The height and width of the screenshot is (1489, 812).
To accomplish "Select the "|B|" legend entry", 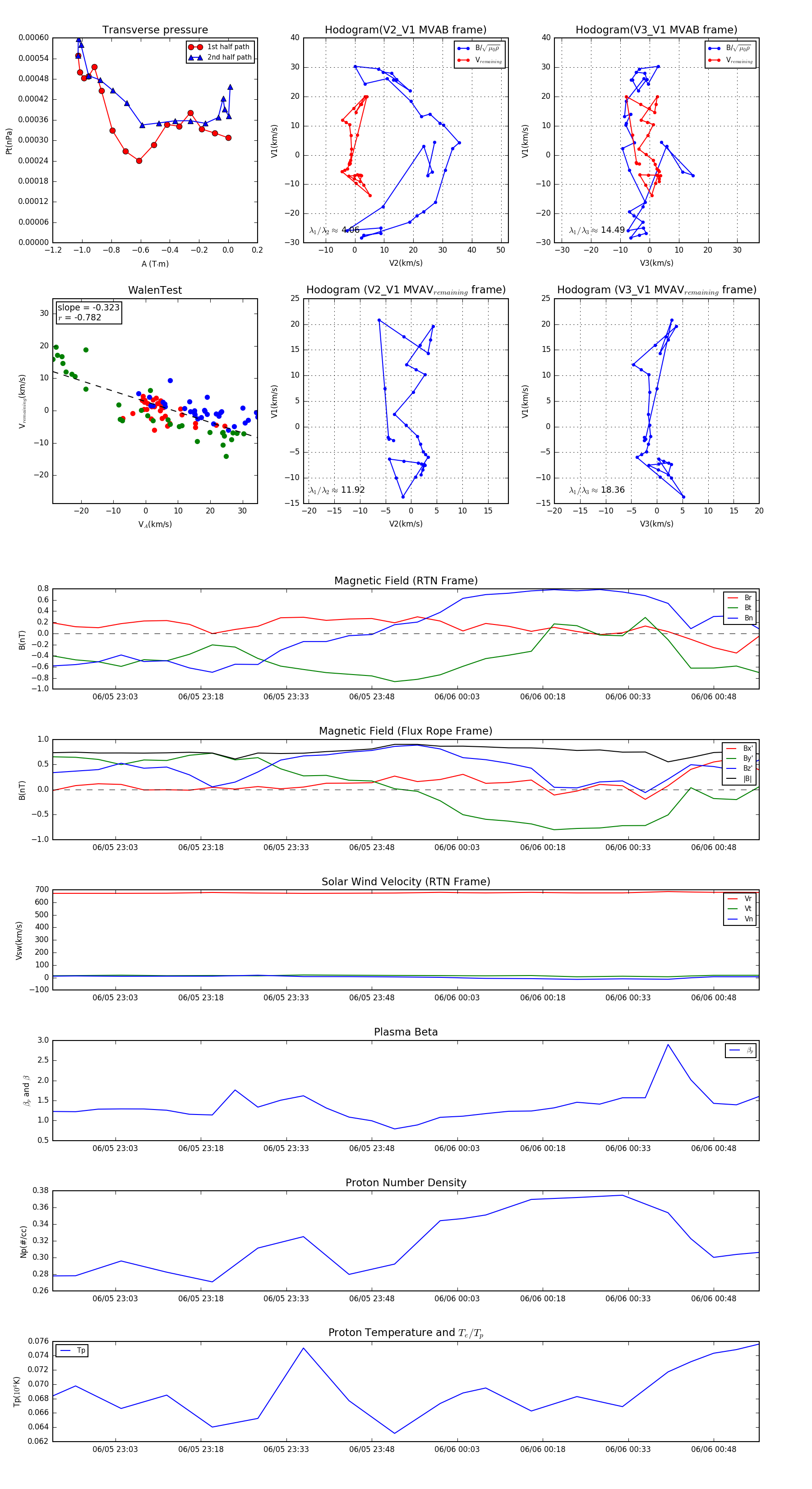I will [x=739, y=779].
